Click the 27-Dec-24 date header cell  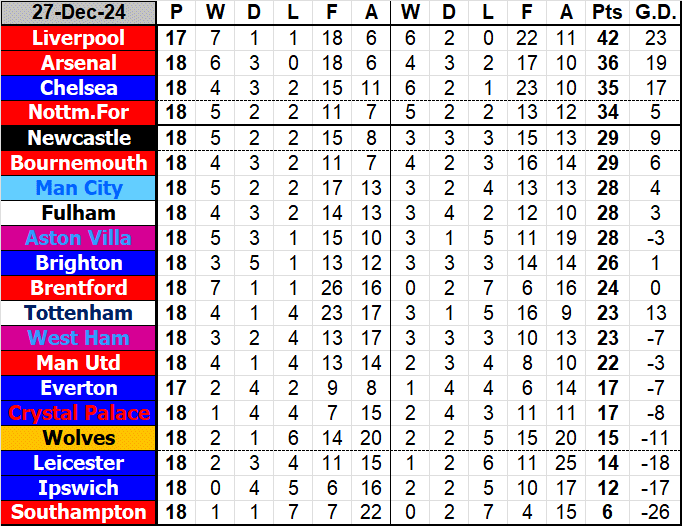79,13
